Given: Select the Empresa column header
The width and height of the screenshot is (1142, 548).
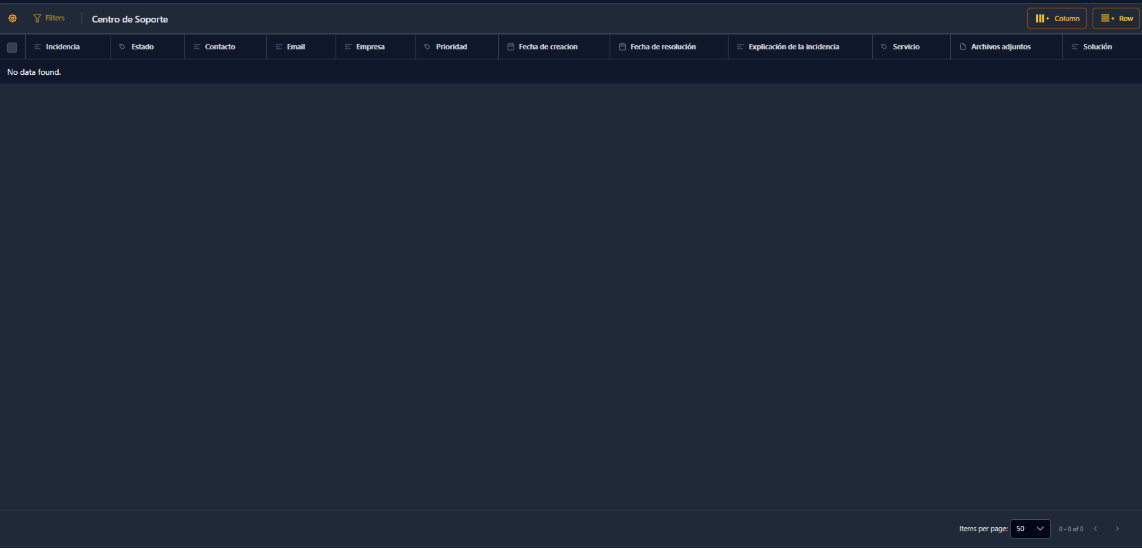Looking at the screenshot, I should 370,47.
